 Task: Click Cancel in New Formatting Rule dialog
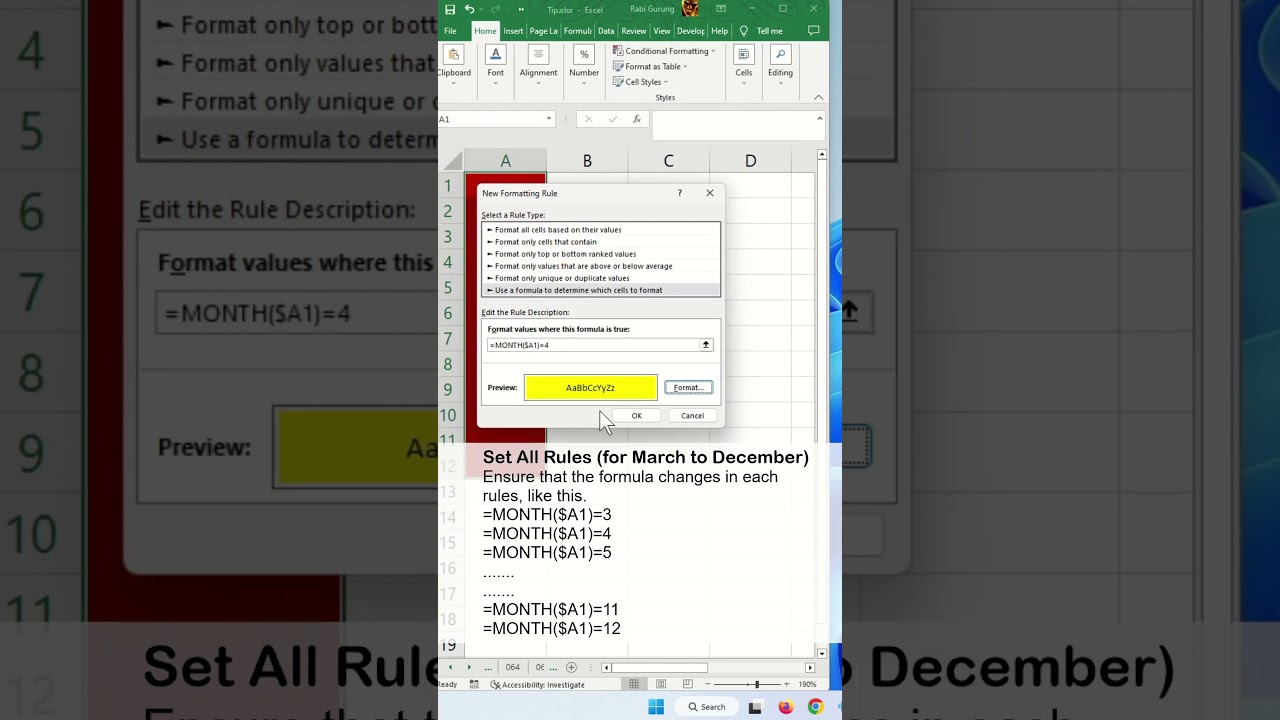point(692,416)
